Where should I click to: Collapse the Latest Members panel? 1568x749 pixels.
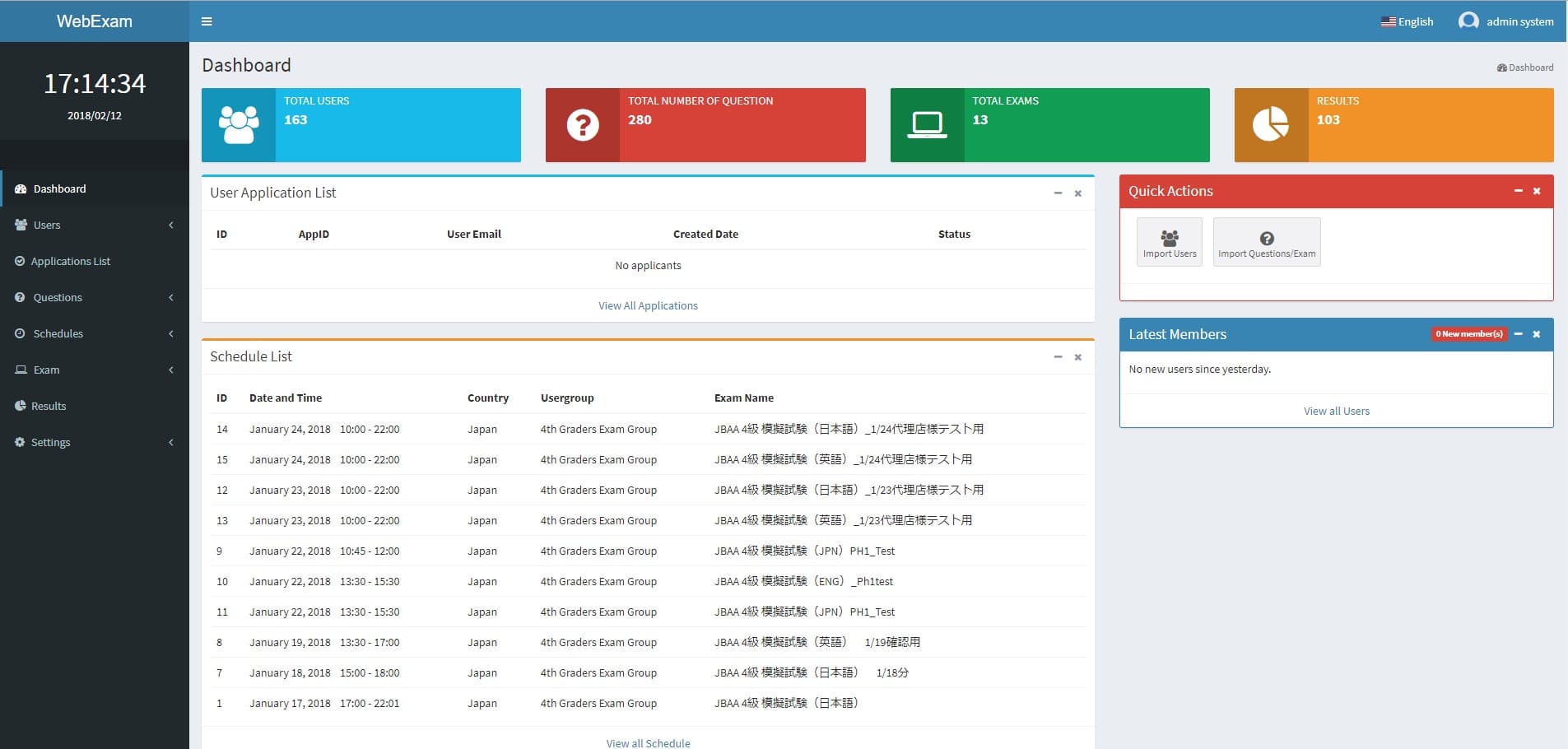[x=1518, y=333]
